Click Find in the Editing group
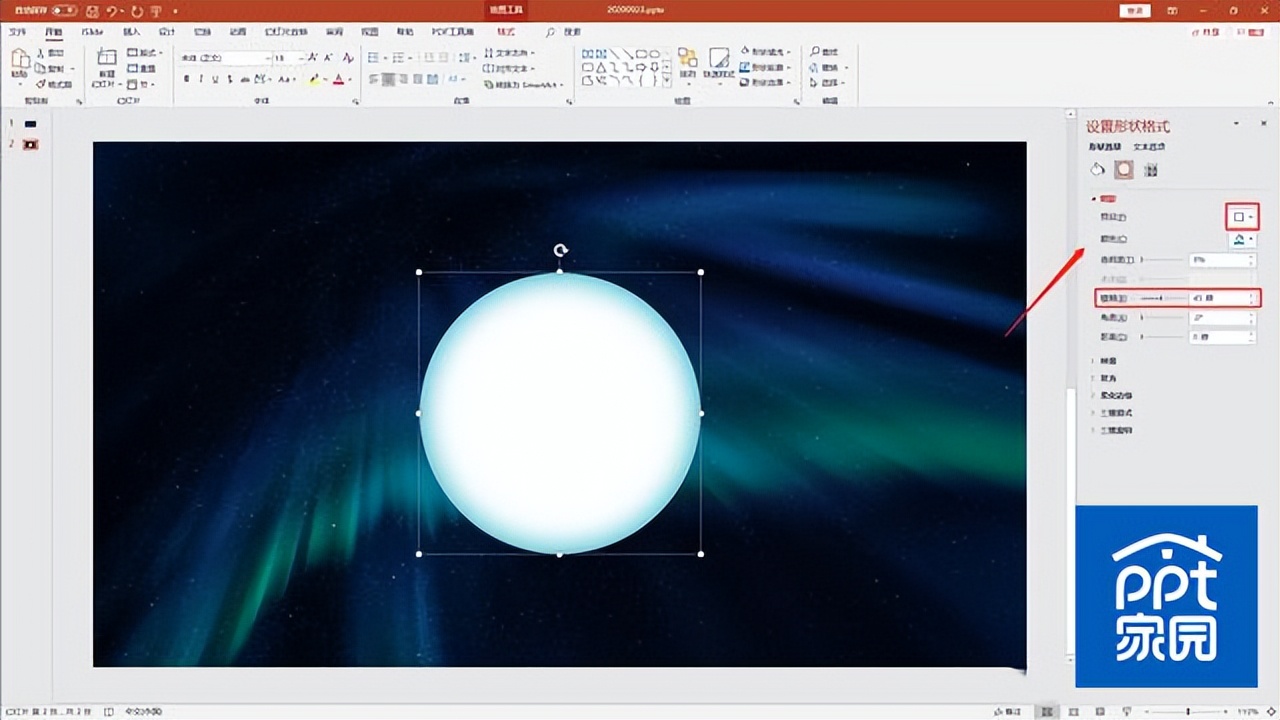 coord(825,52)
